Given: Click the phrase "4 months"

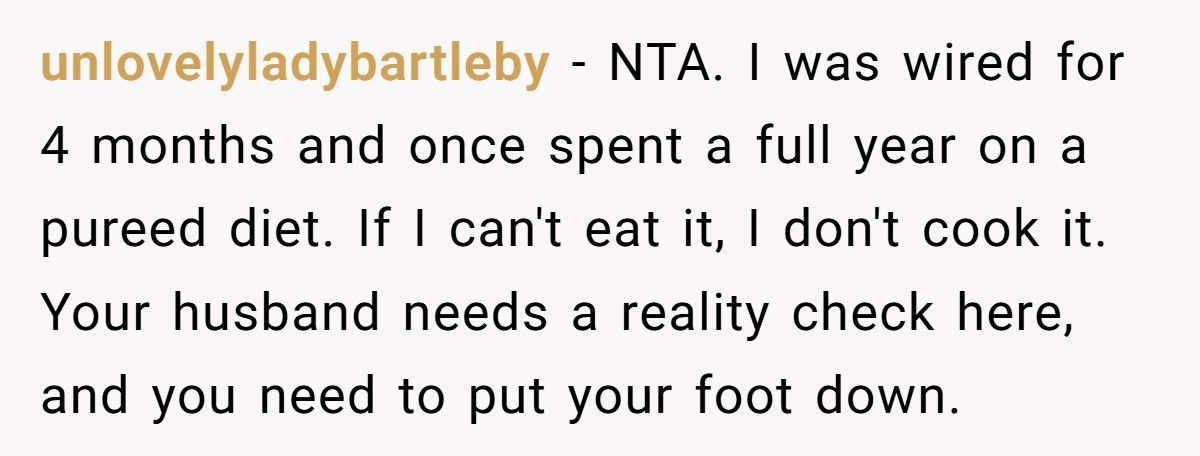Looking at the screenshot, I should [x=158, y=148].
